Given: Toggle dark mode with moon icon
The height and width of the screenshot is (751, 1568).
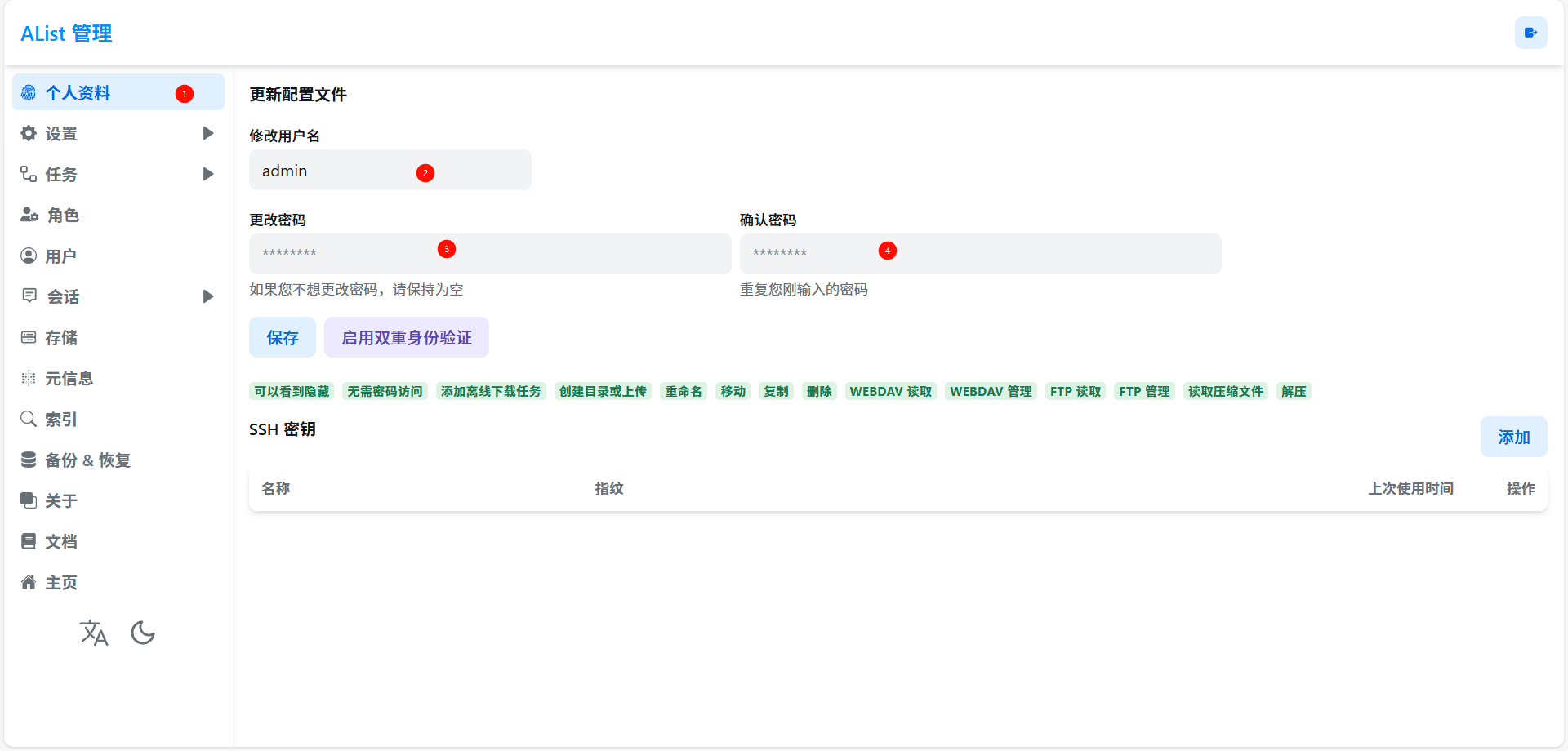Looking at the screenshot, I should pyautogui.click(x=143, y=633).
